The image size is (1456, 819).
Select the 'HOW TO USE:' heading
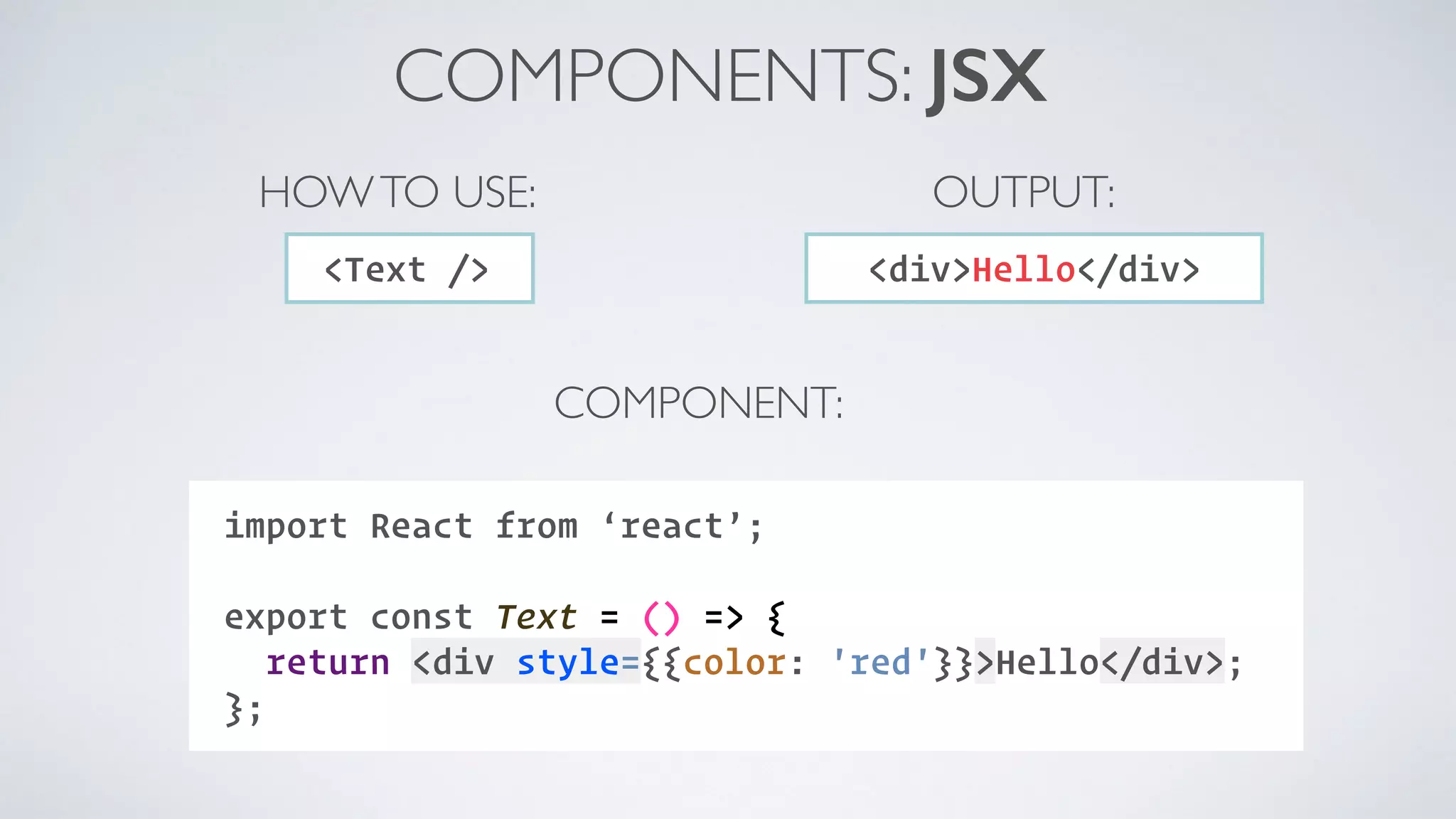(397, 192)
